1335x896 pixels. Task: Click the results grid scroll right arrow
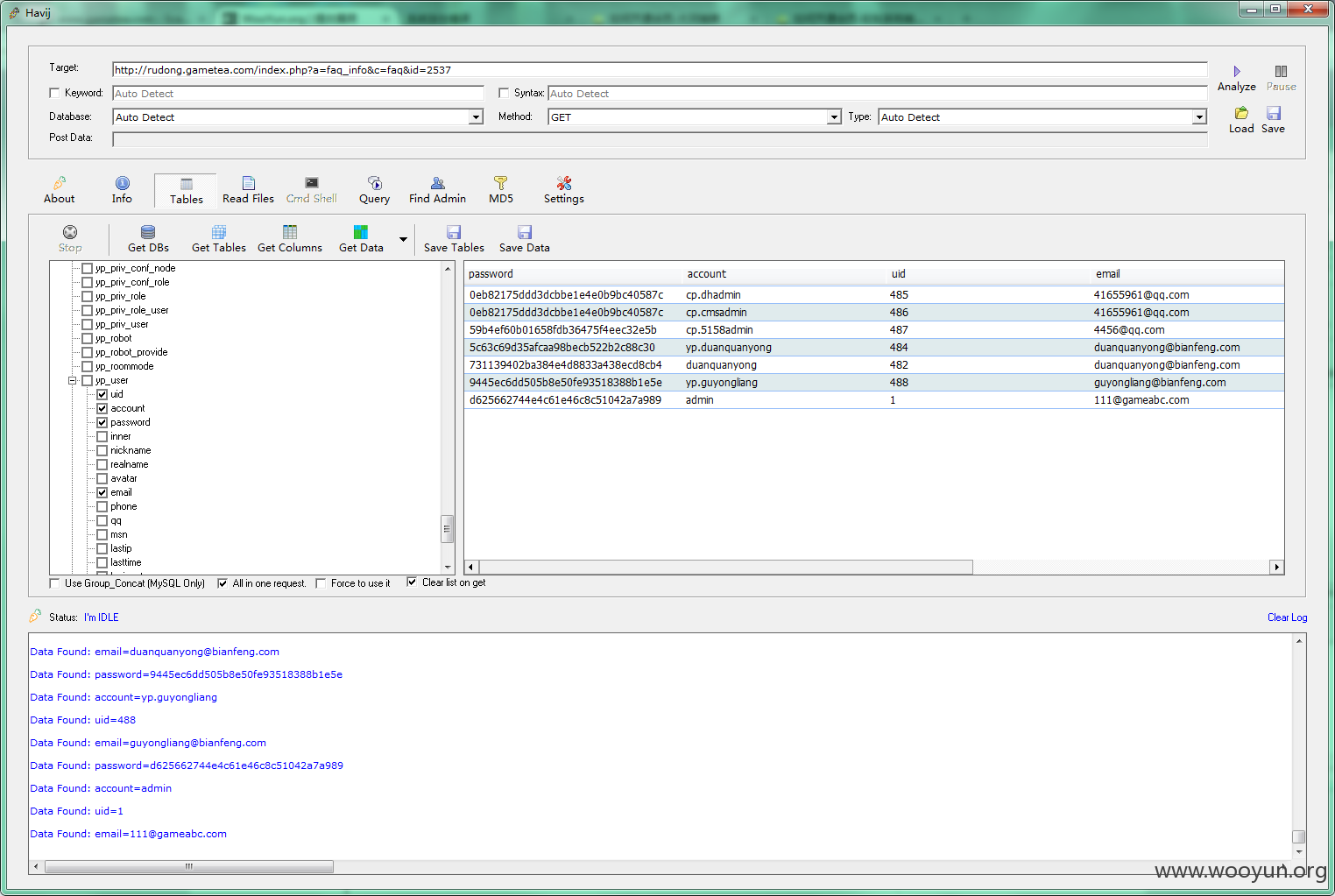[1277, 568]
